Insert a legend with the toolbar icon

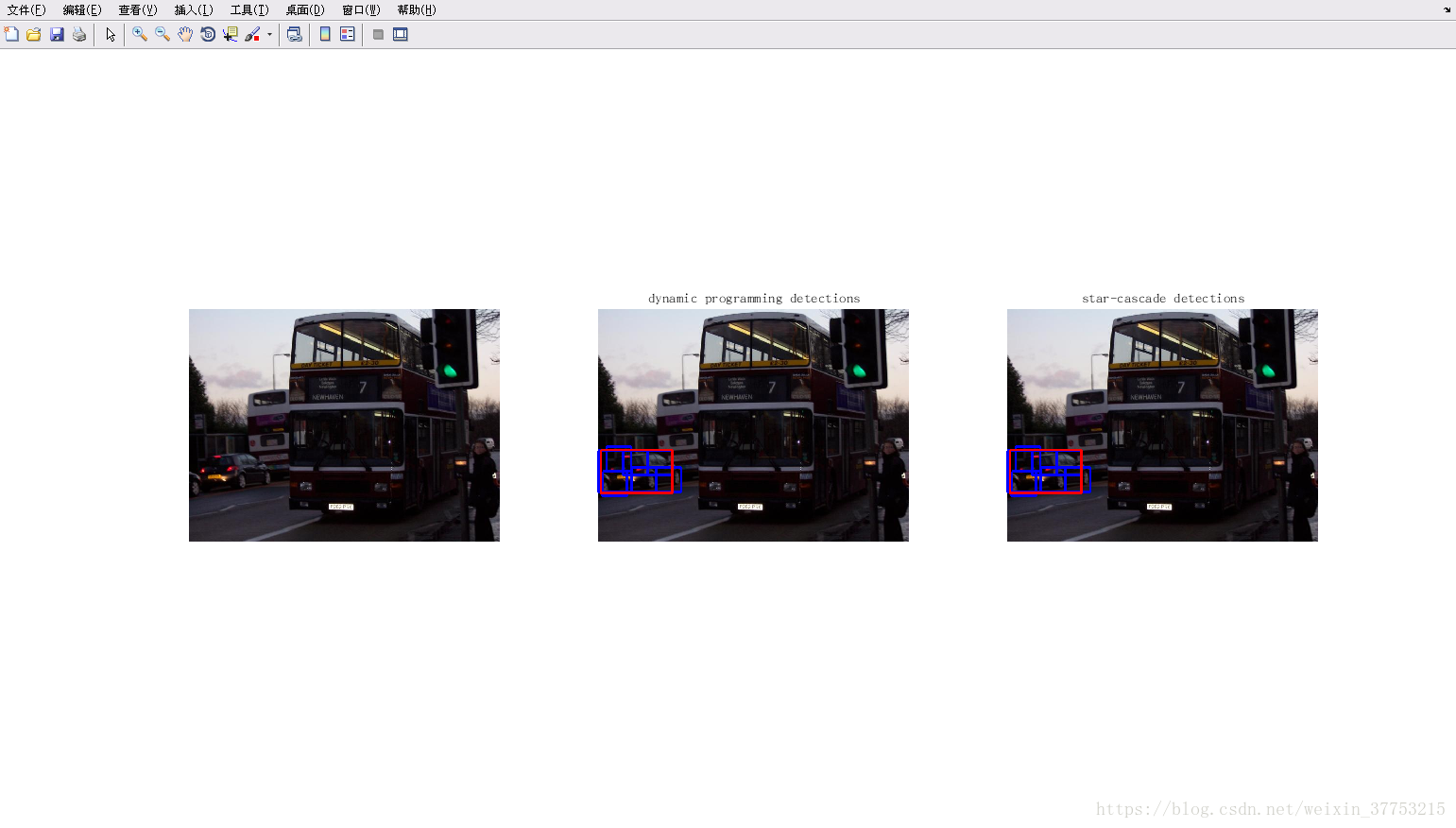pyautogui.click(x=348, y=34)
